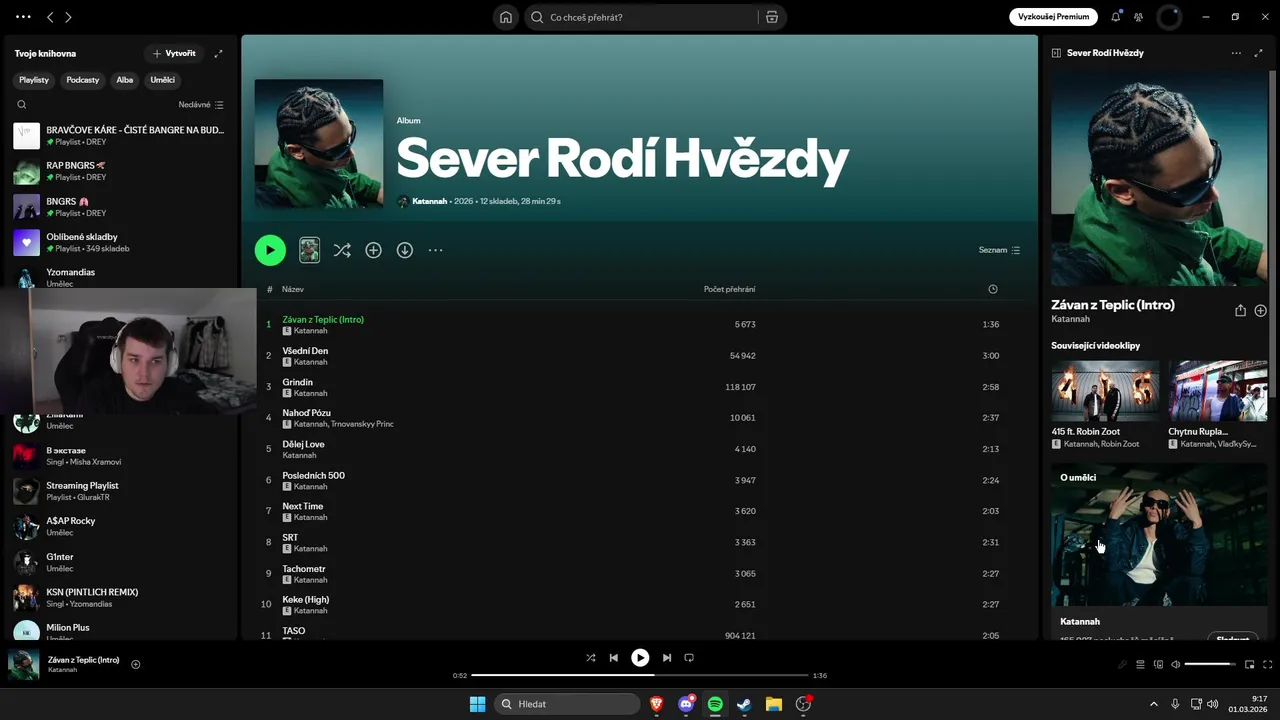Open Seznam view dropdown
Screen dimensions: 1280x720
pos(999,250)
